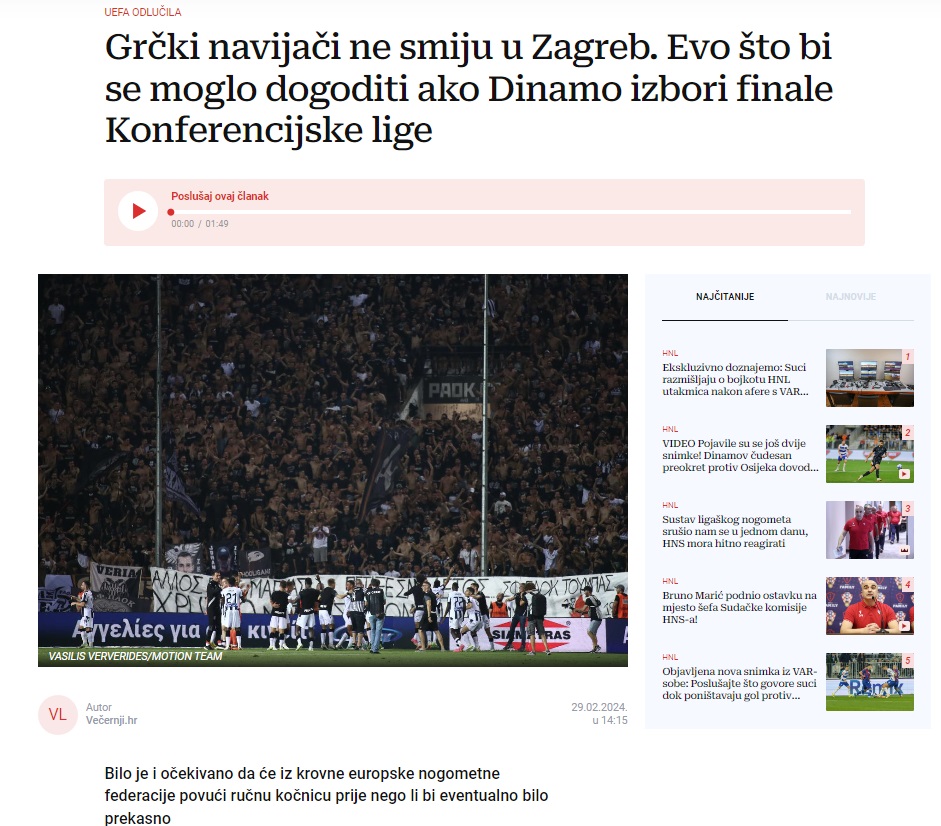Play the article audio
The width and height of the screenshot is (941, 826).
click(x=138, y=211)
